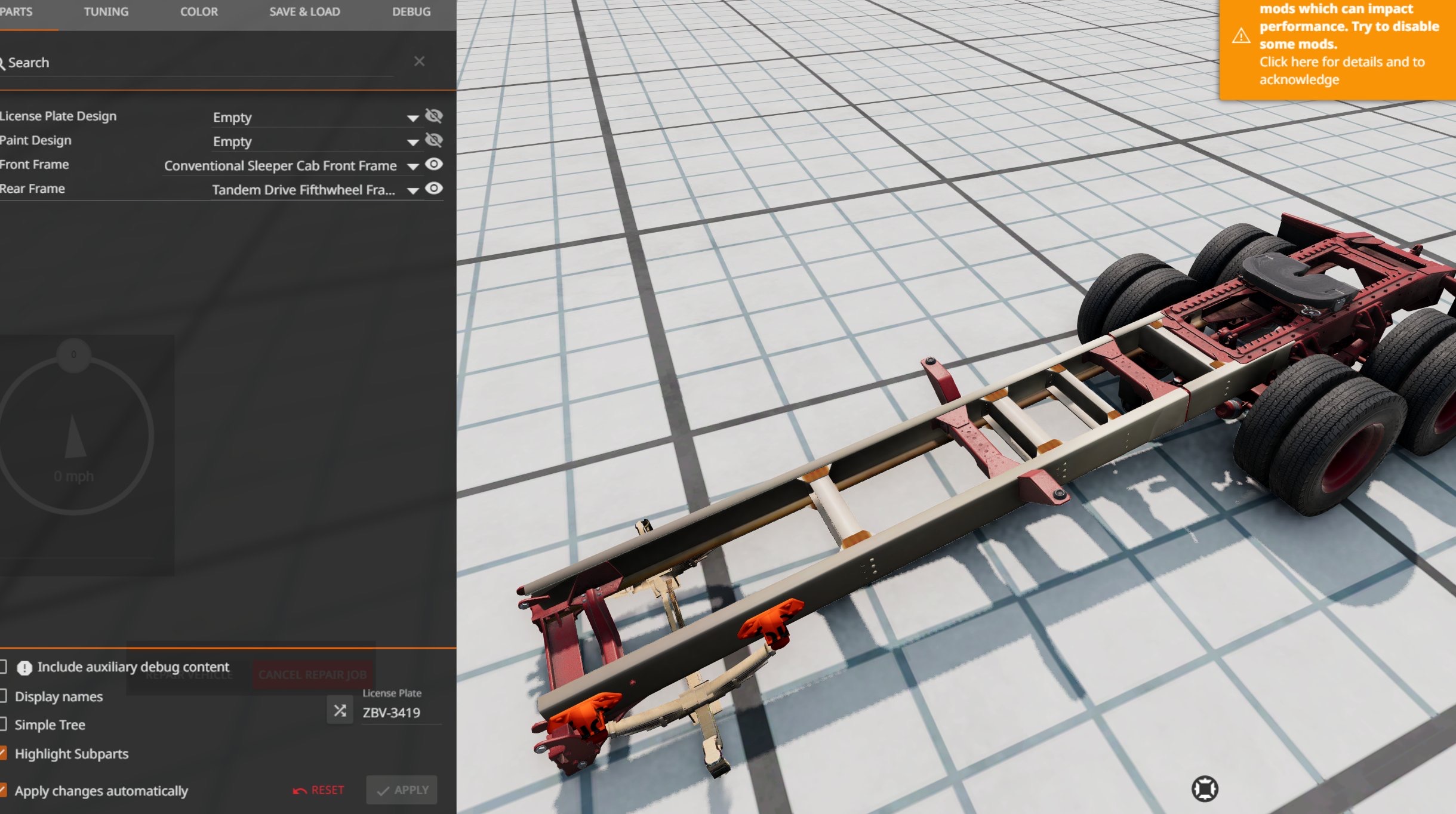Hide the Rear Frame part
This screenshot has height=814, width=1456.
pyautogui.click(x=434, y=189)
